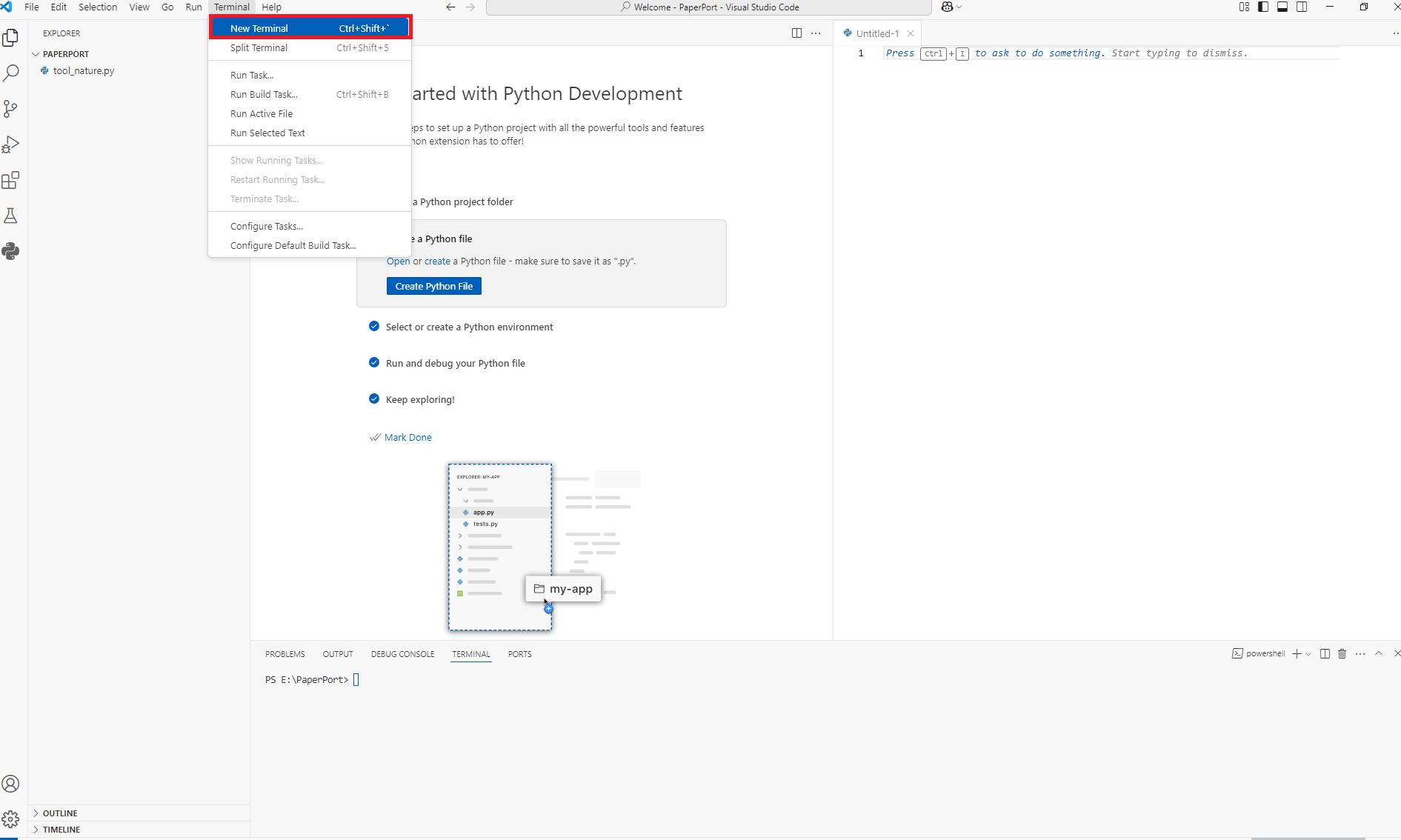Open the Run menu
1401x840 pixels.
tap(193, 7)
